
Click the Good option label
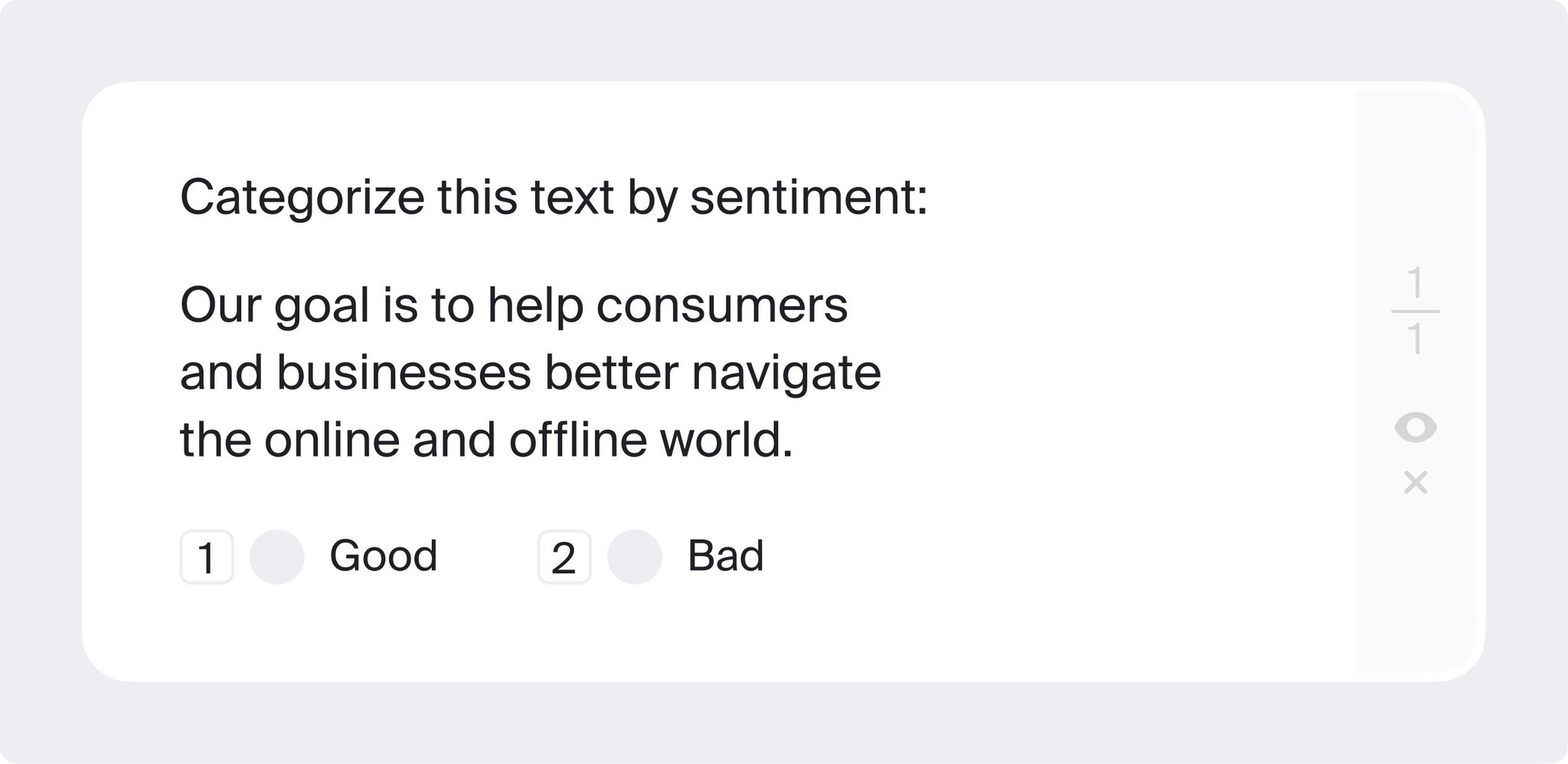click(384, 557)
